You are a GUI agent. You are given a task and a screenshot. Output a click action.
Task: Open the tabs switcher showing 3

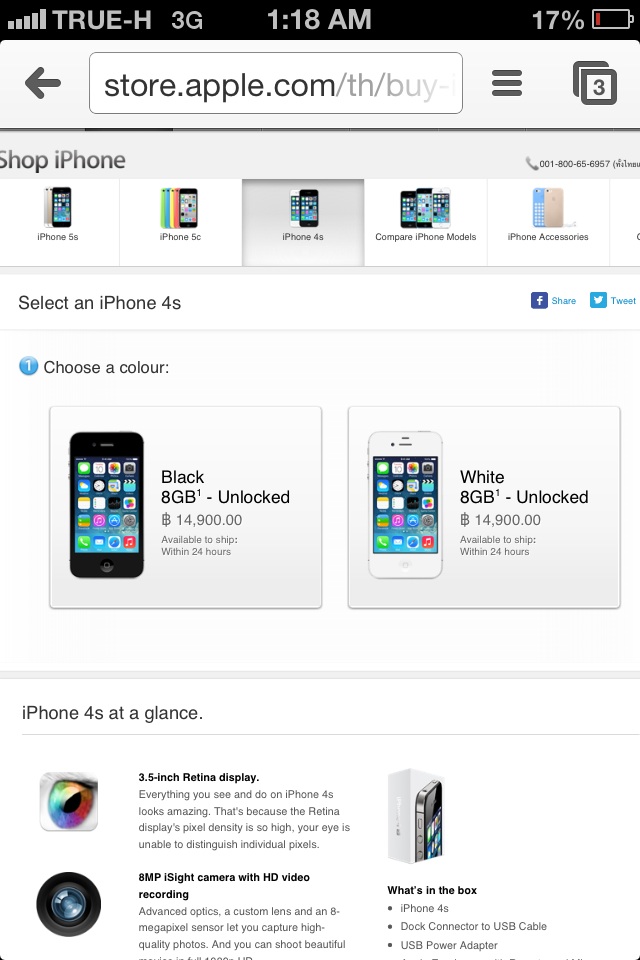[x=594, y=83]
